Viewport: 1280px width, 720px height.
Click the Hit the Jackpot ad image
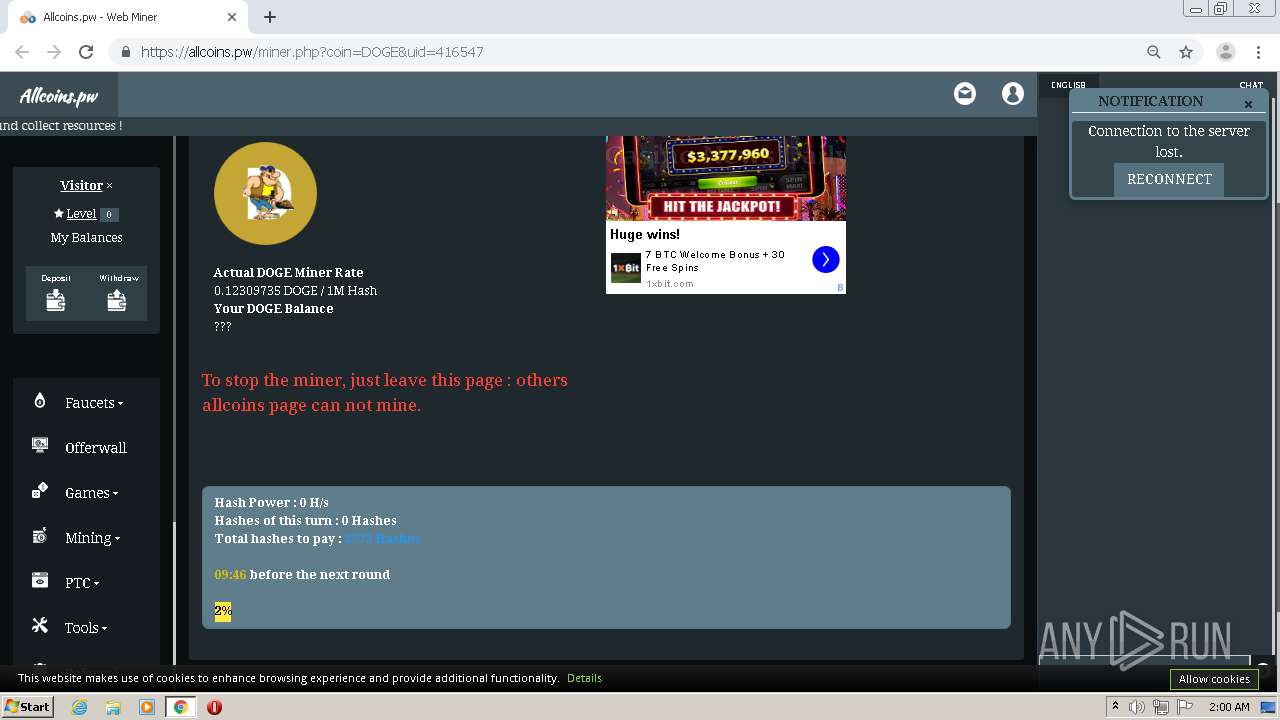click(726, 178)
